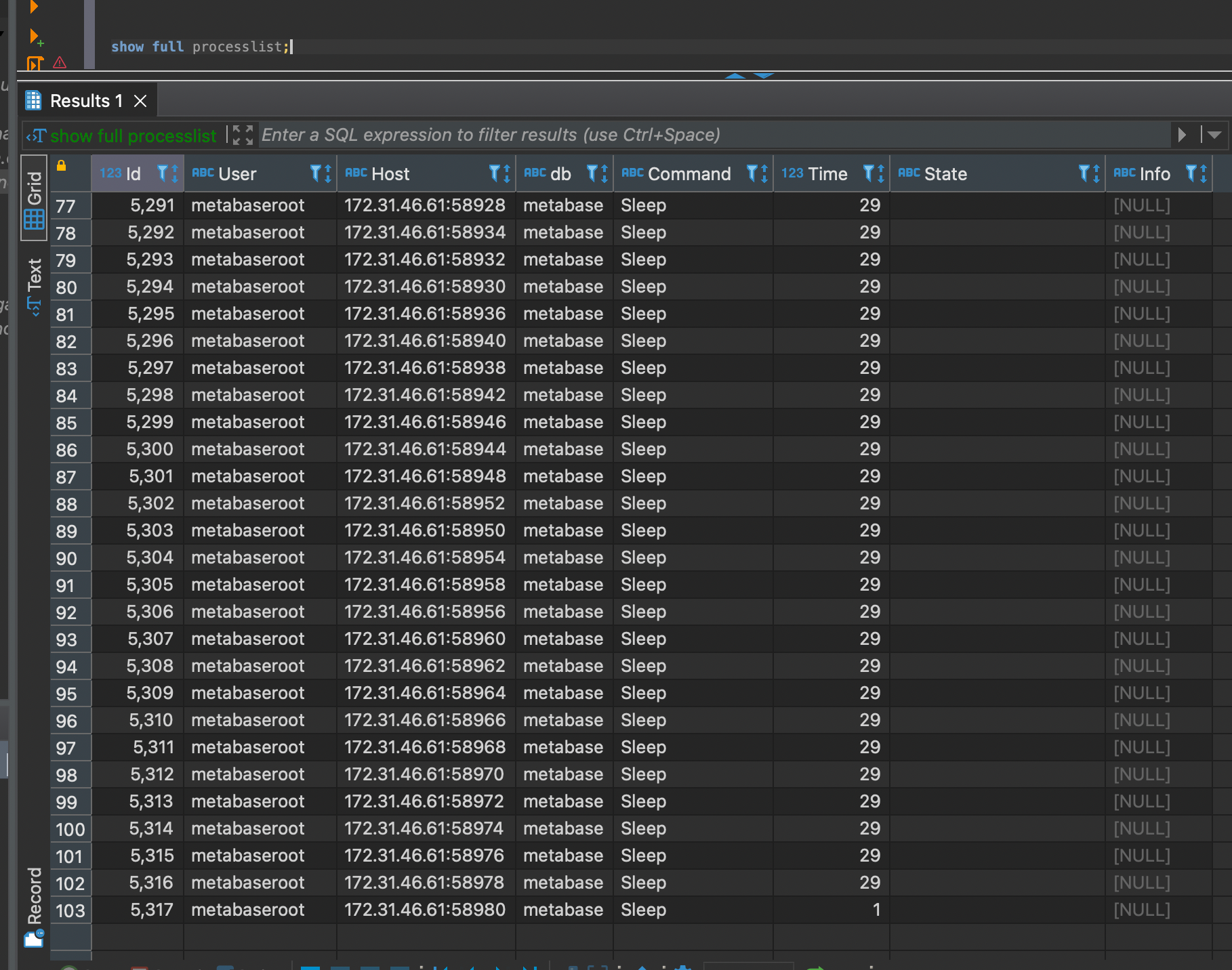
Task: Click the Info [NULL] cell in row 103
Action: [x=1159, y=910]
